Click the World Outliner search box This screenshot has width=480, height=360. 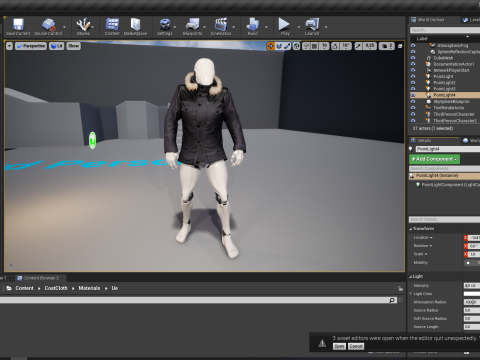click(x=445, y=30)
